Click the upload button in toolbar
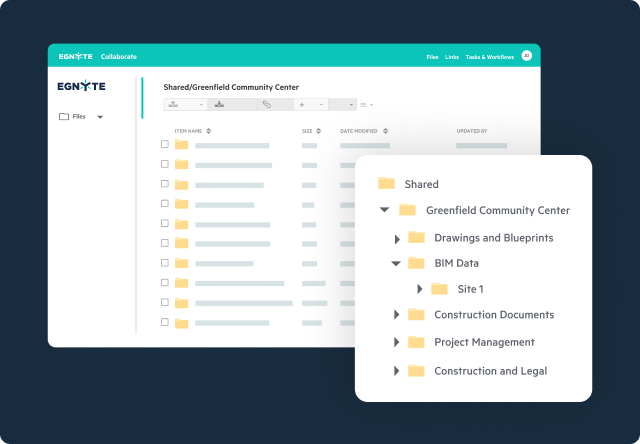The image size is (640, 444). tap(174, 104)
